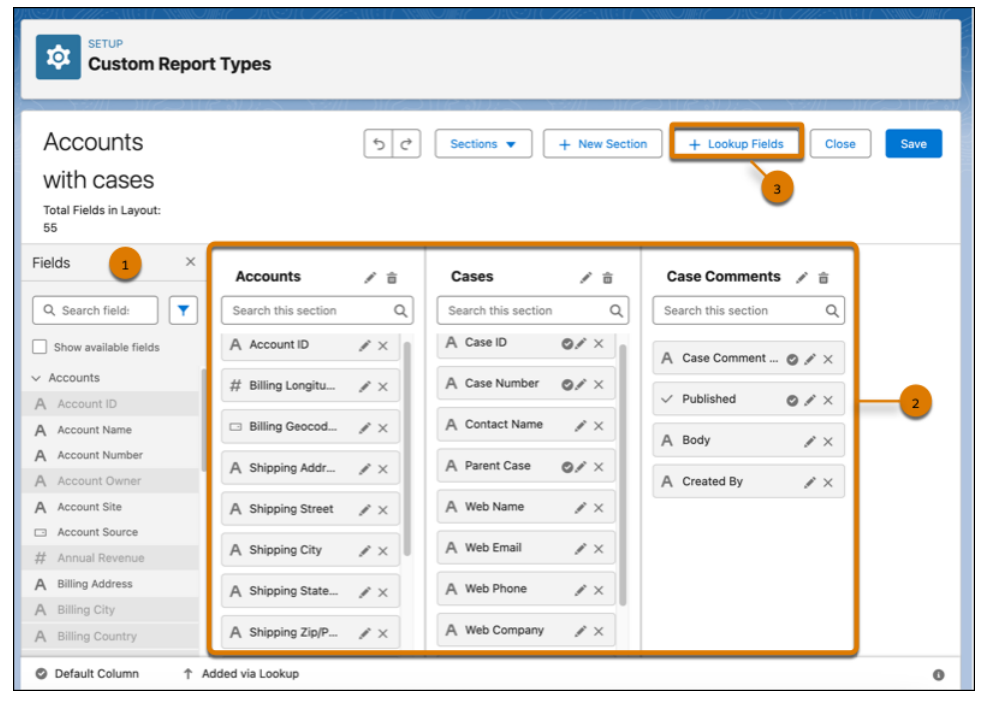The height and width of the screenshot is (709, 1000).
Task: Save the report type layout
Action: (913, 144)
